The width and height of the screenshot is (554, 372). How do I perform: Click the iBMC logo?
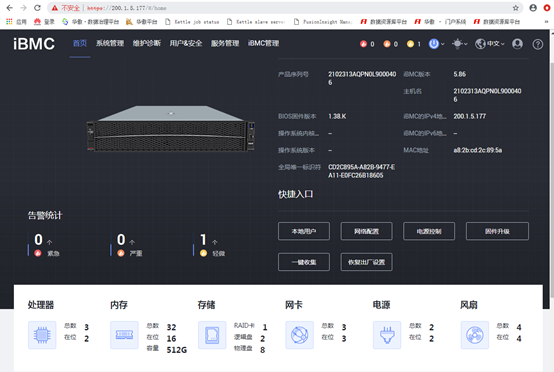tap(34, 44)
